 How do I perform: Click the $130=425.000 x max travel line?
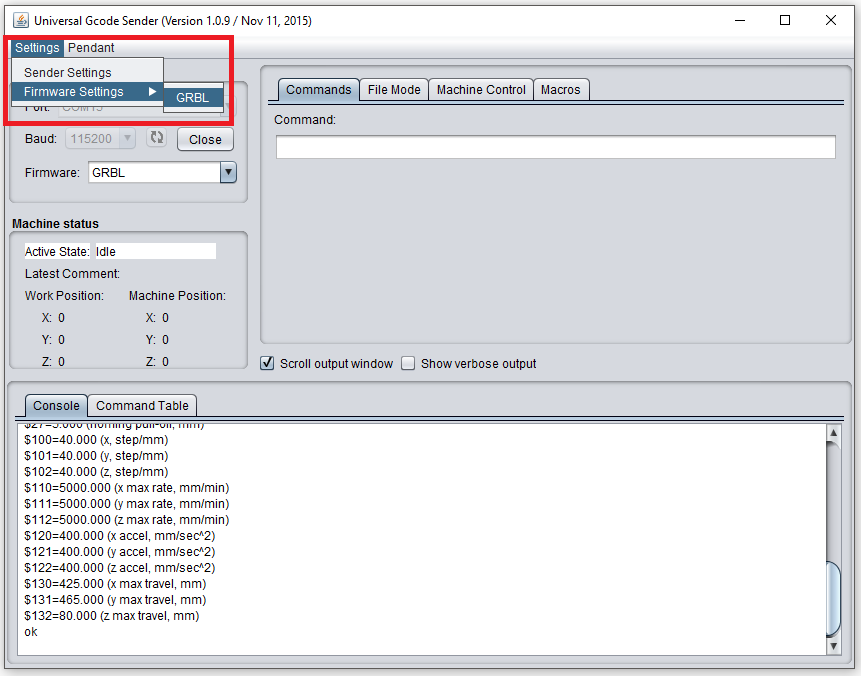115,583
